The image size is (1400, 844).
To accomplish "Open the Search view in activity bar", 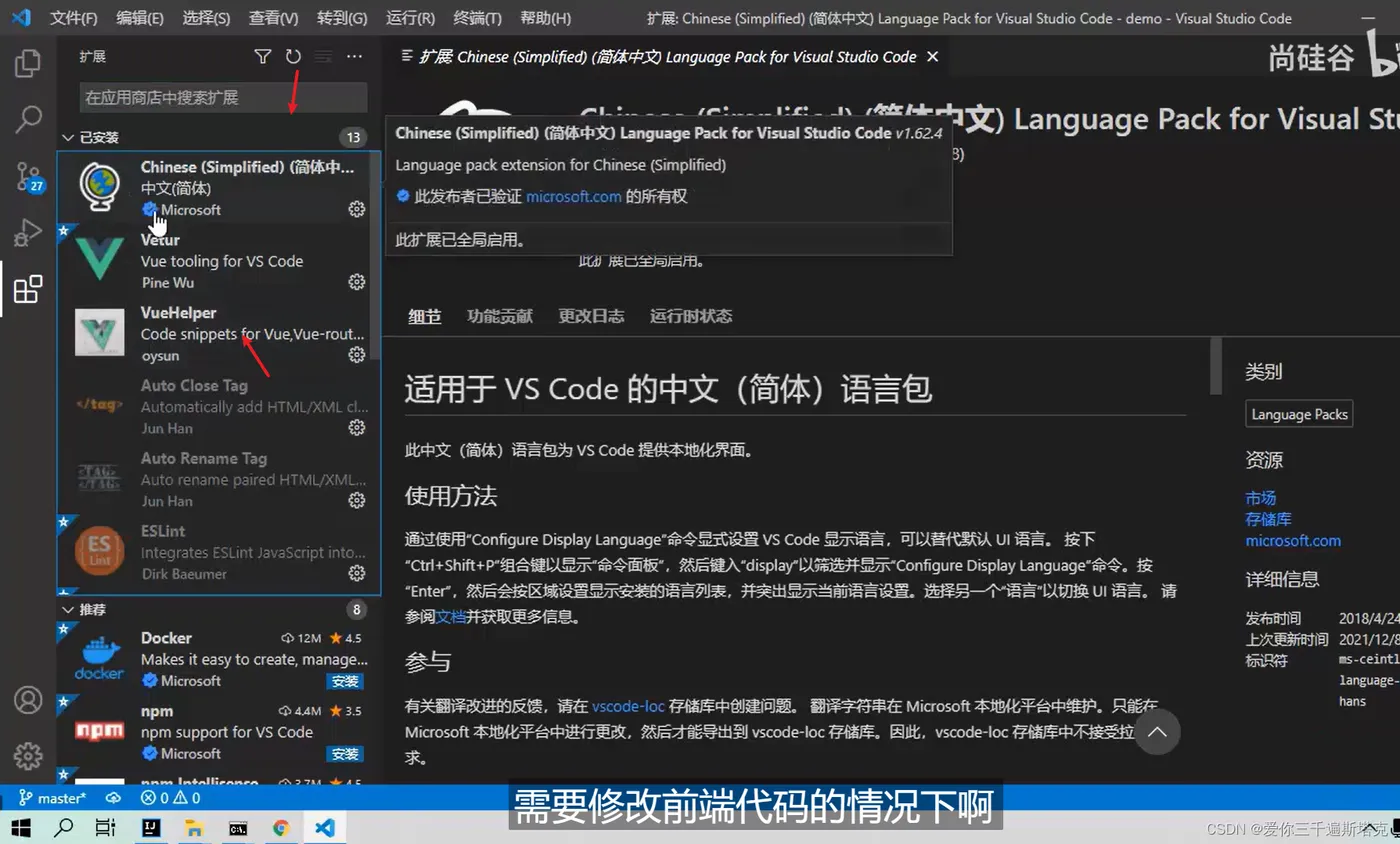I will pyautogui.click(x=28, y=120).
